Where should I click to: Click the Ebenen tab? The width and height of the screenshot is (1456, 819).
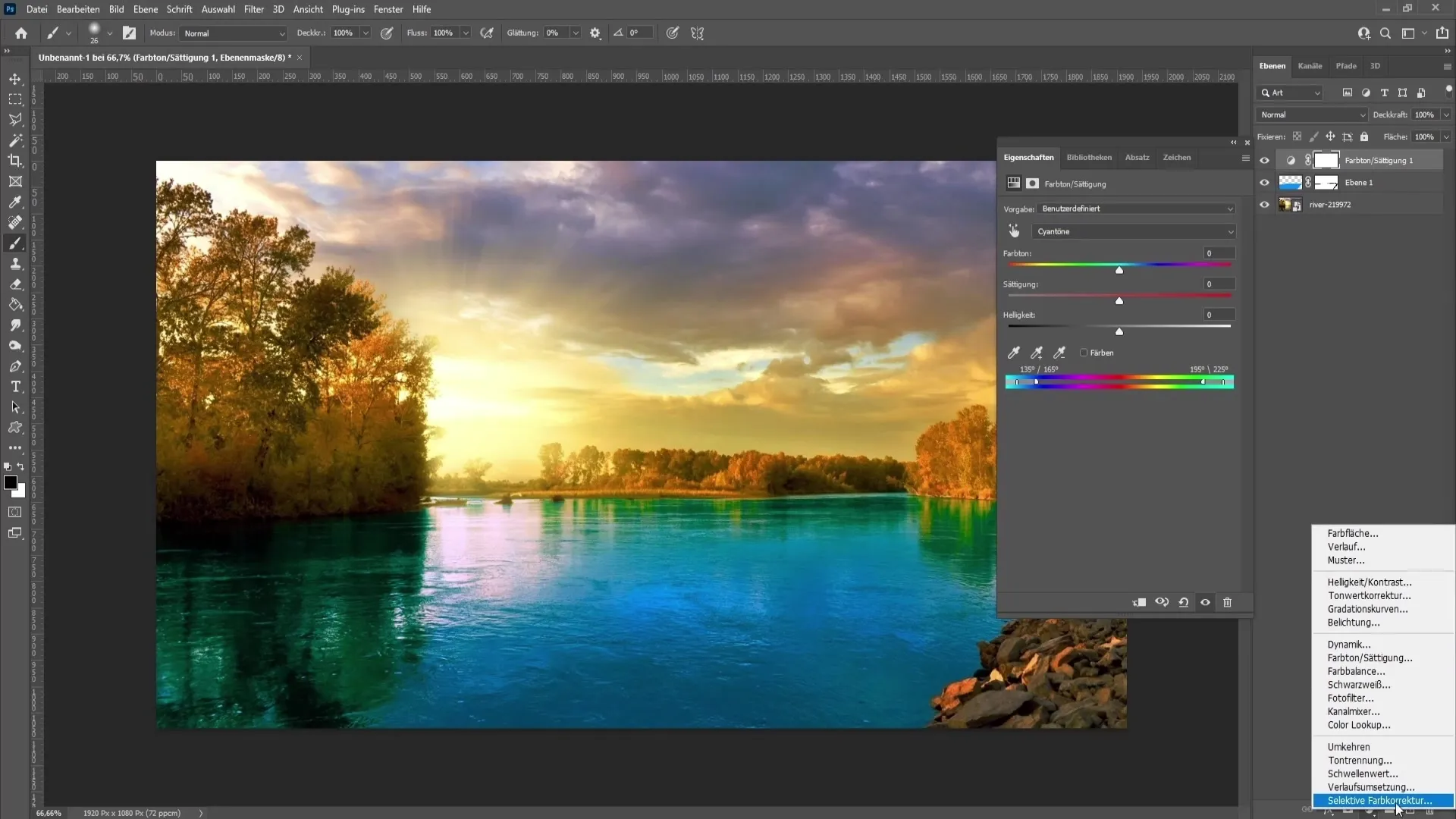[x=1272, y=65]
